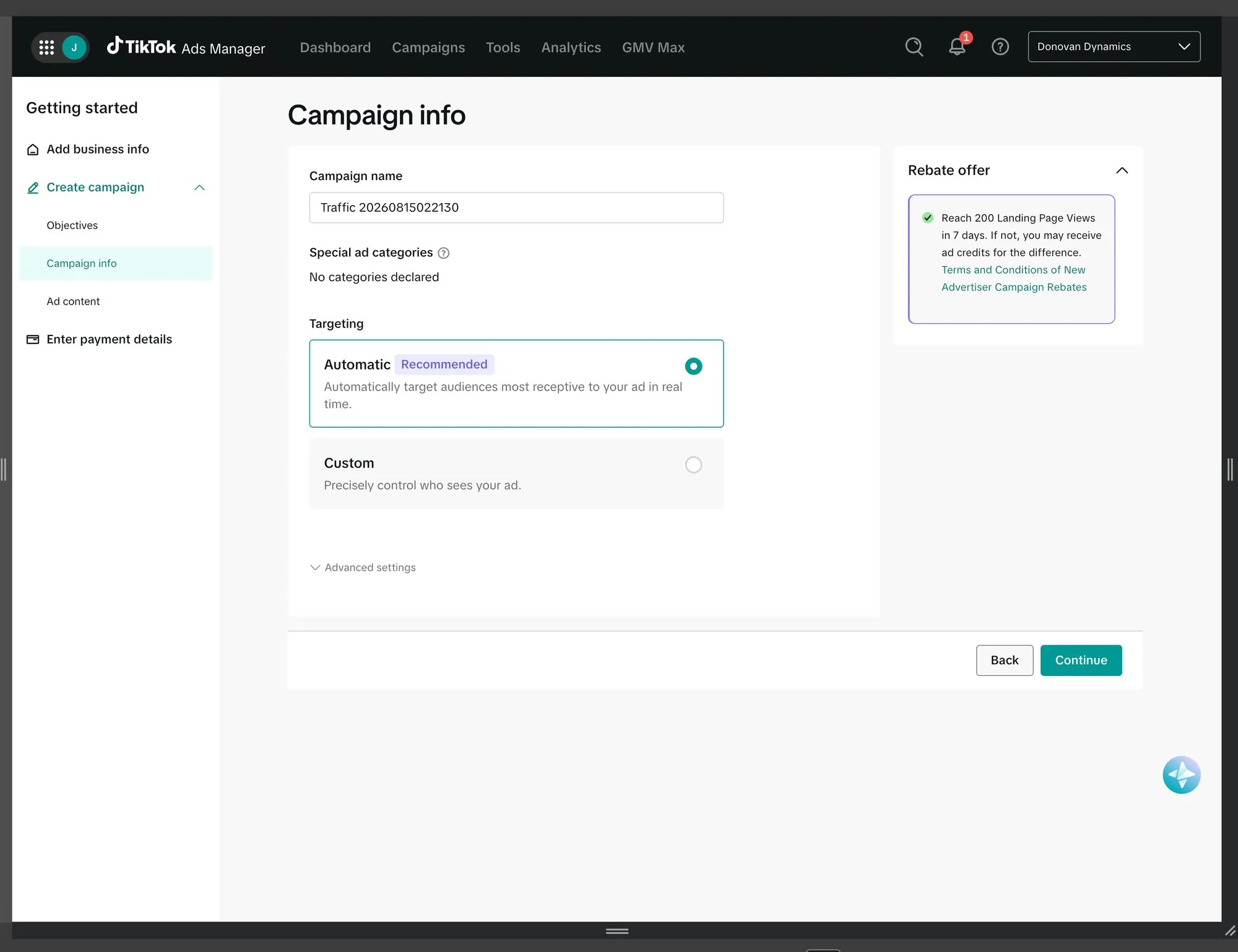Screen dimensions: 1238x952
Task: Click the Back button
Action: coord(1004,660)
